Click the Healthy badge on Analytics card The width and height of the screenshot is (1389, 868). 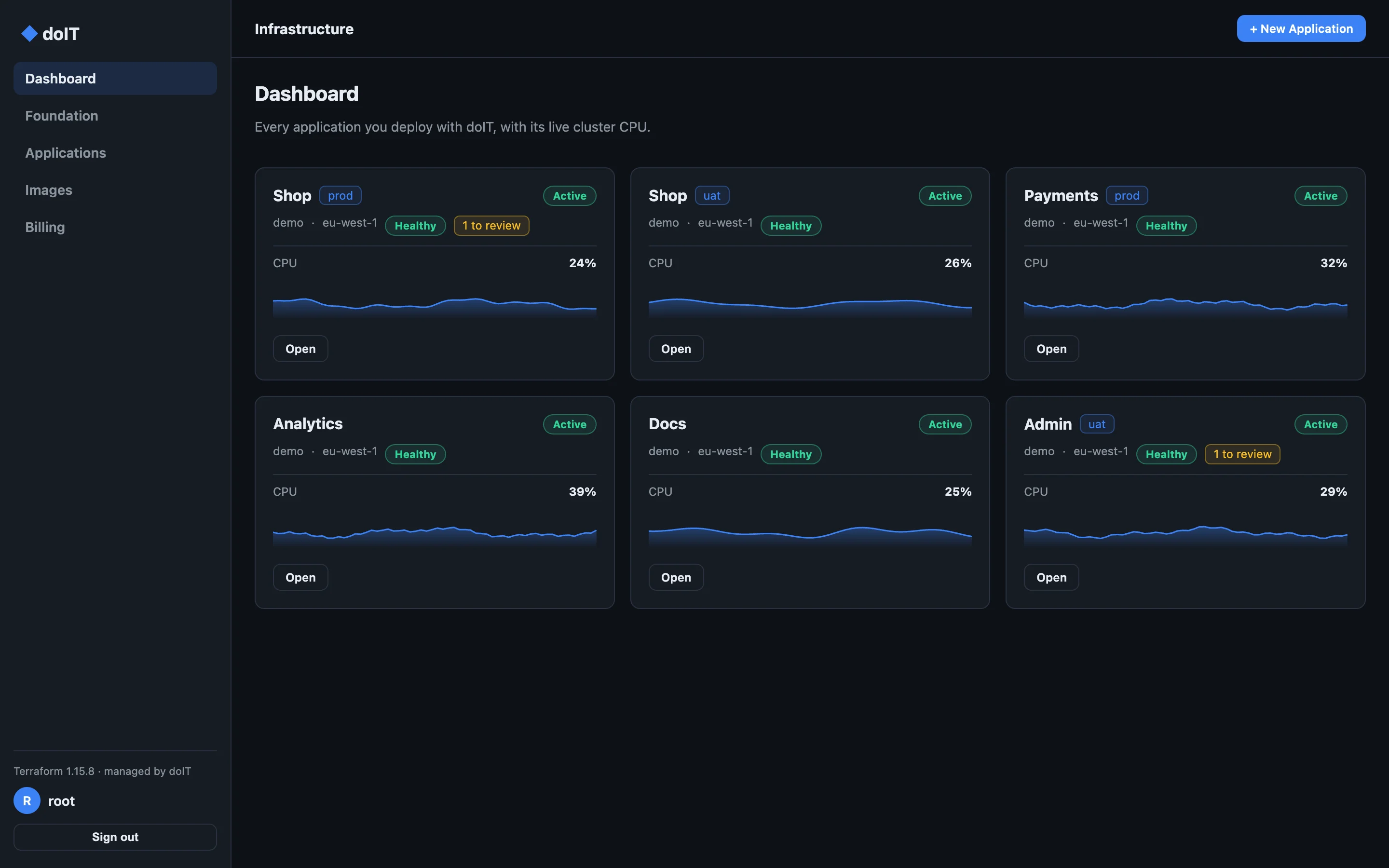pyautogui.click(x=415, y=454)
